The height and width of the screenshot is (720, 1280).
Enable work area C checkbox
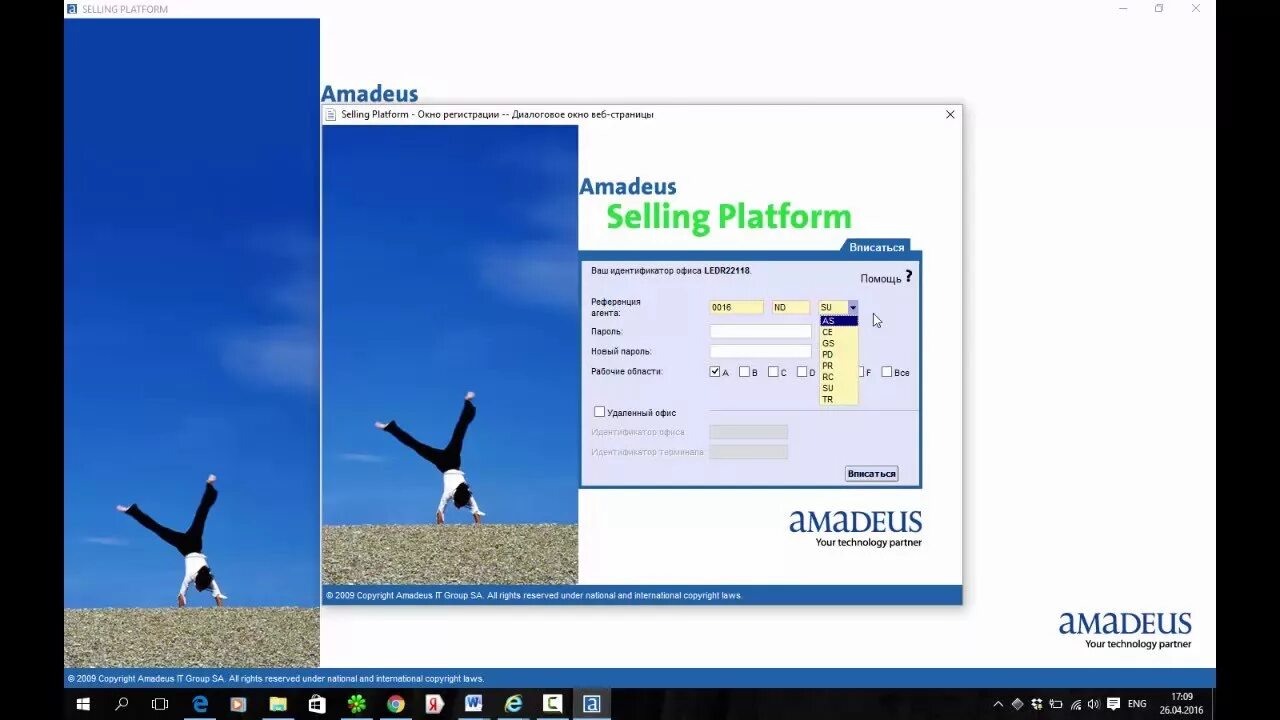coord(773,372)
